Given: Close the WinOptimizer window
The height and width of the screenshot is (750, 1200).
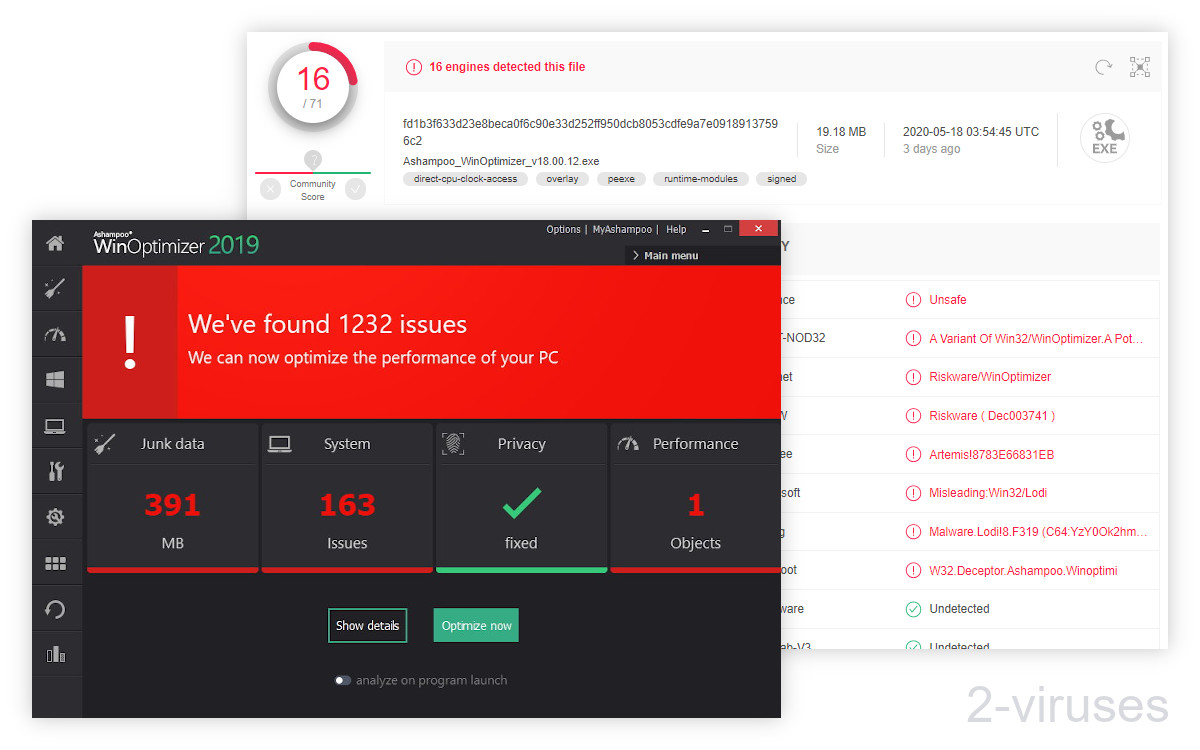Looking at the screenshot, I should [758, 229].
